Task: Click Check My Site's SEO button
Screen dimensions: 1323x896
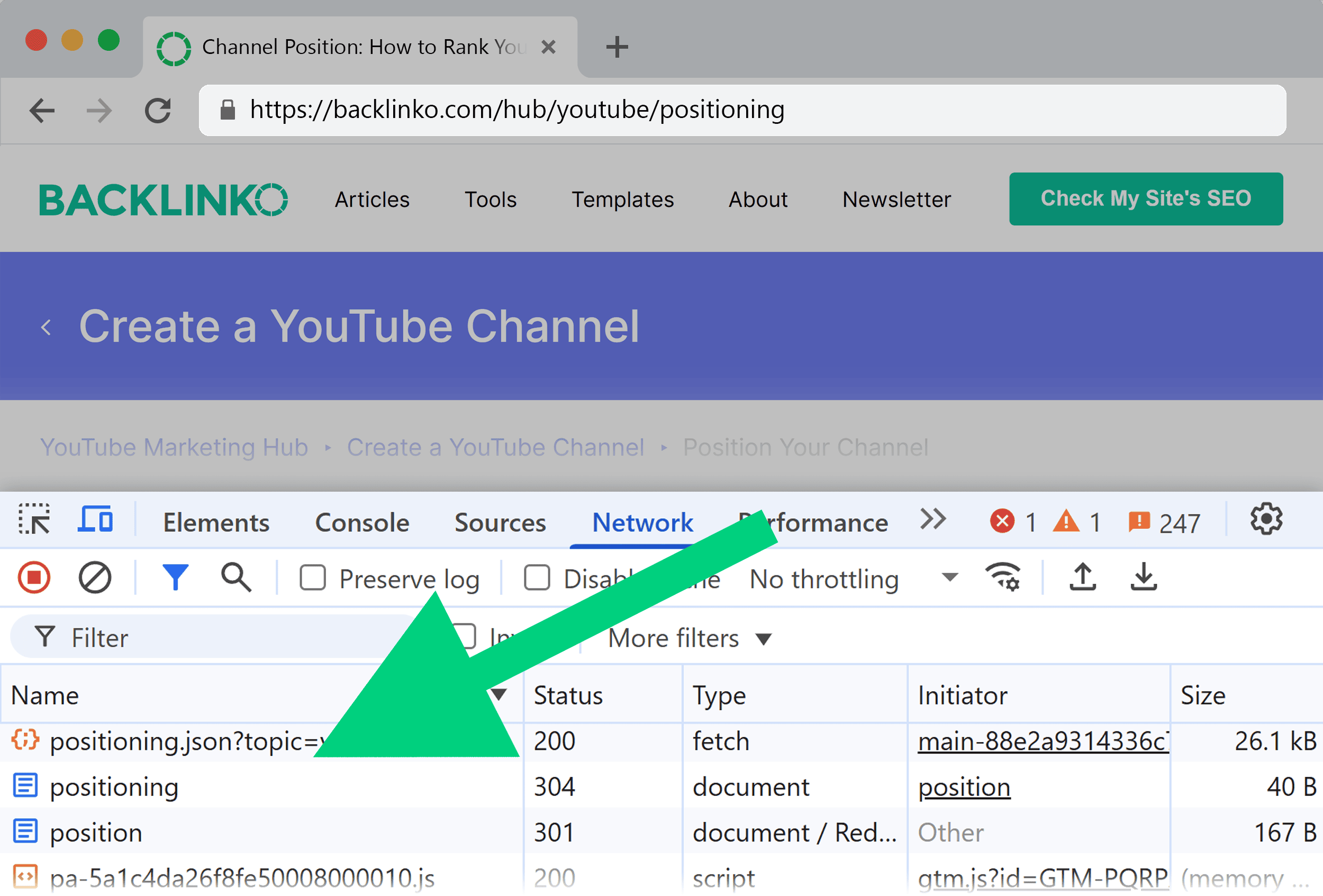Action: pyautogui.click(x=1145, y=198)
